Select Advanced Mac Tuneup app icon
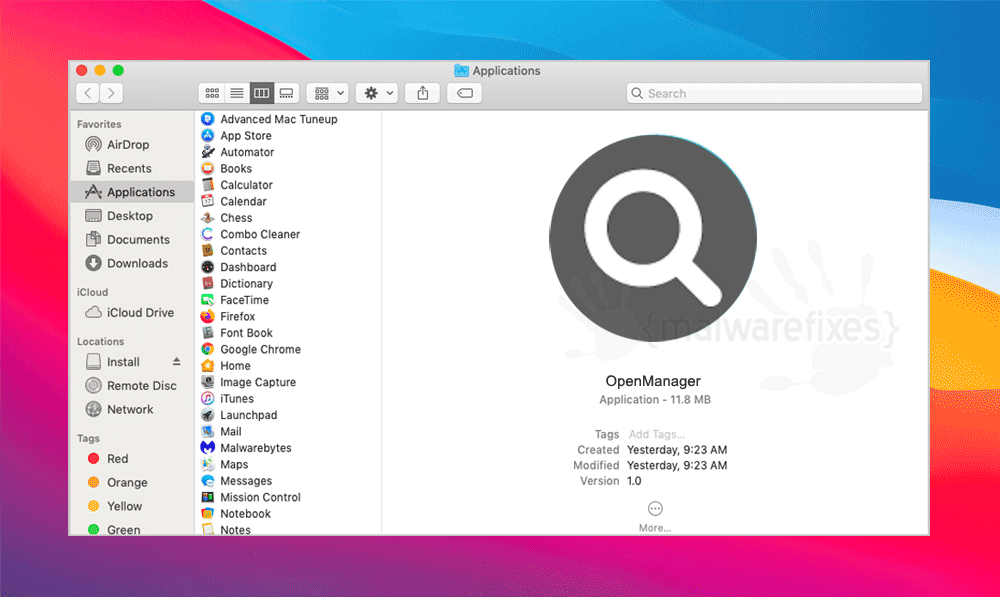The image size is (1000, 597). point(207,119)
